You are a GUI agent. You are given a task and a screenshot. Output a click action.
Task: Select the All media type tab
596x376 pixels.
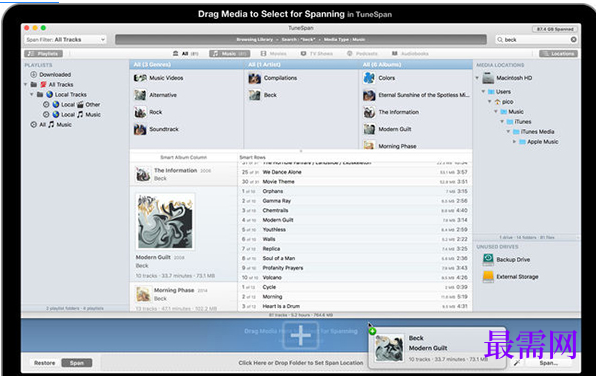click(x=185, y=54)
